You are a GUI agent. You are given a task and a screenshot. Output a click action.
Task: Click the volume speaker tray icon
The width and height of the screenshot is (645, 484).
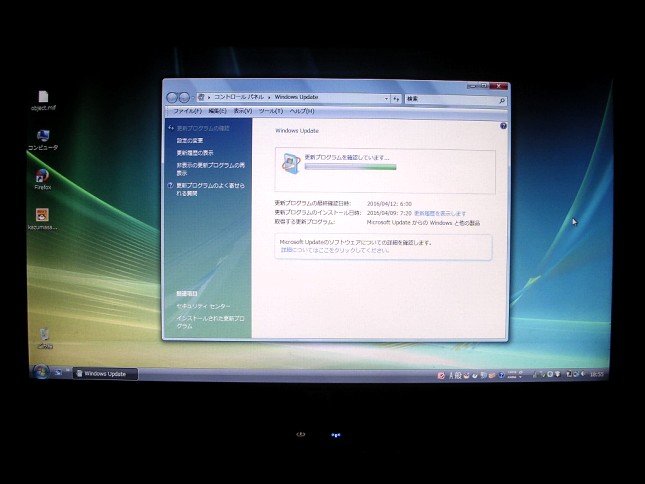coord(583,374)
